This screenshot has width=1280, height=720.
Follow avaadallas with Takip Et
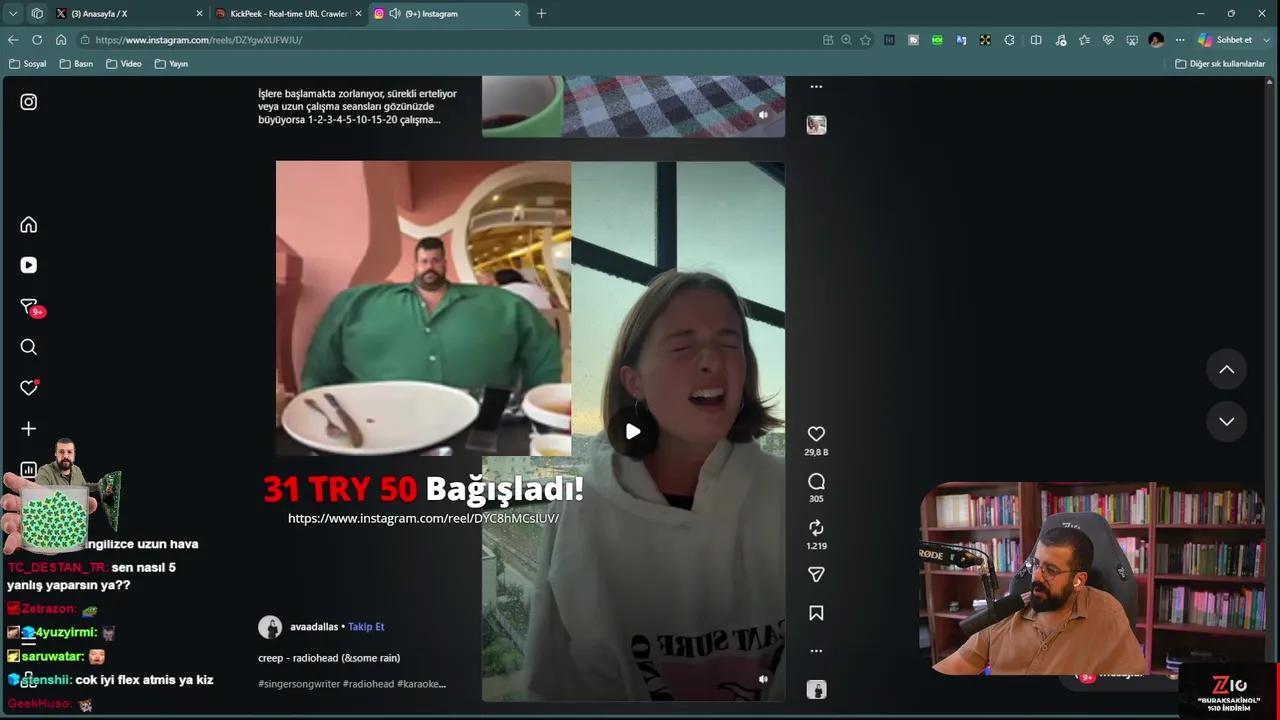[366, 627]
